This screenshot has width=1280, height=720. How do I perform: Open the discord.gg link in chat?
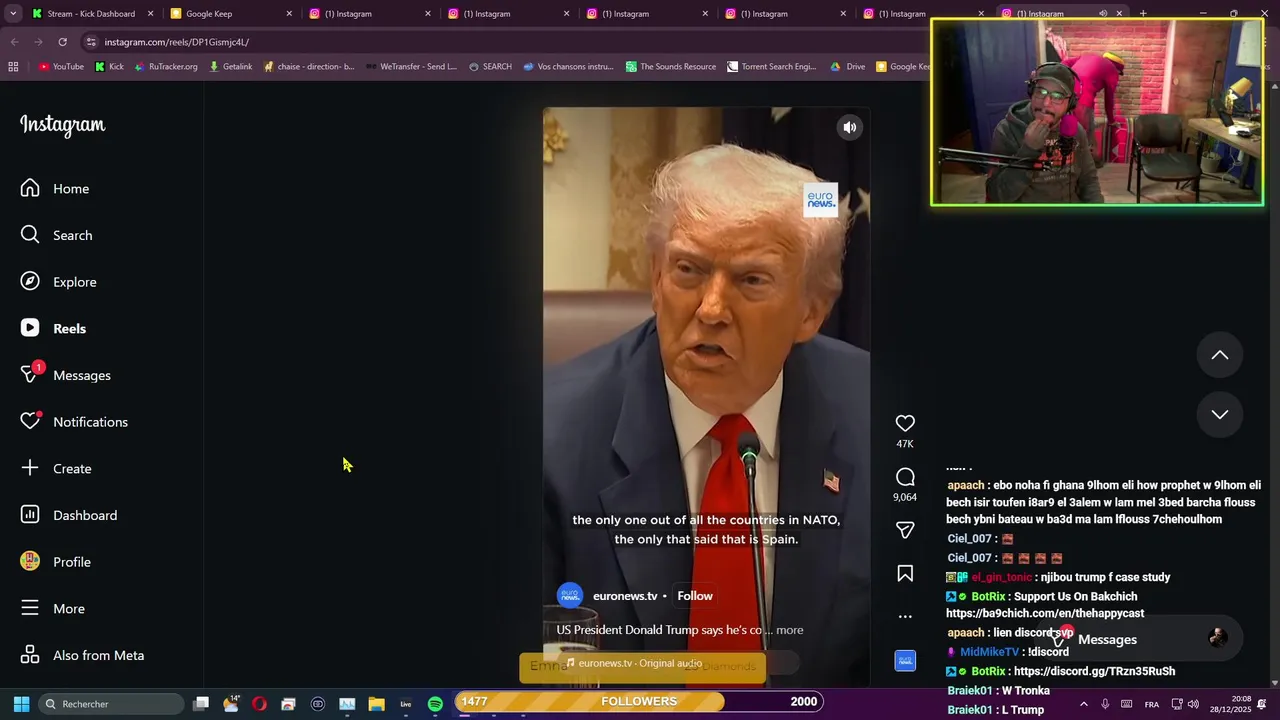point(1094,672)
